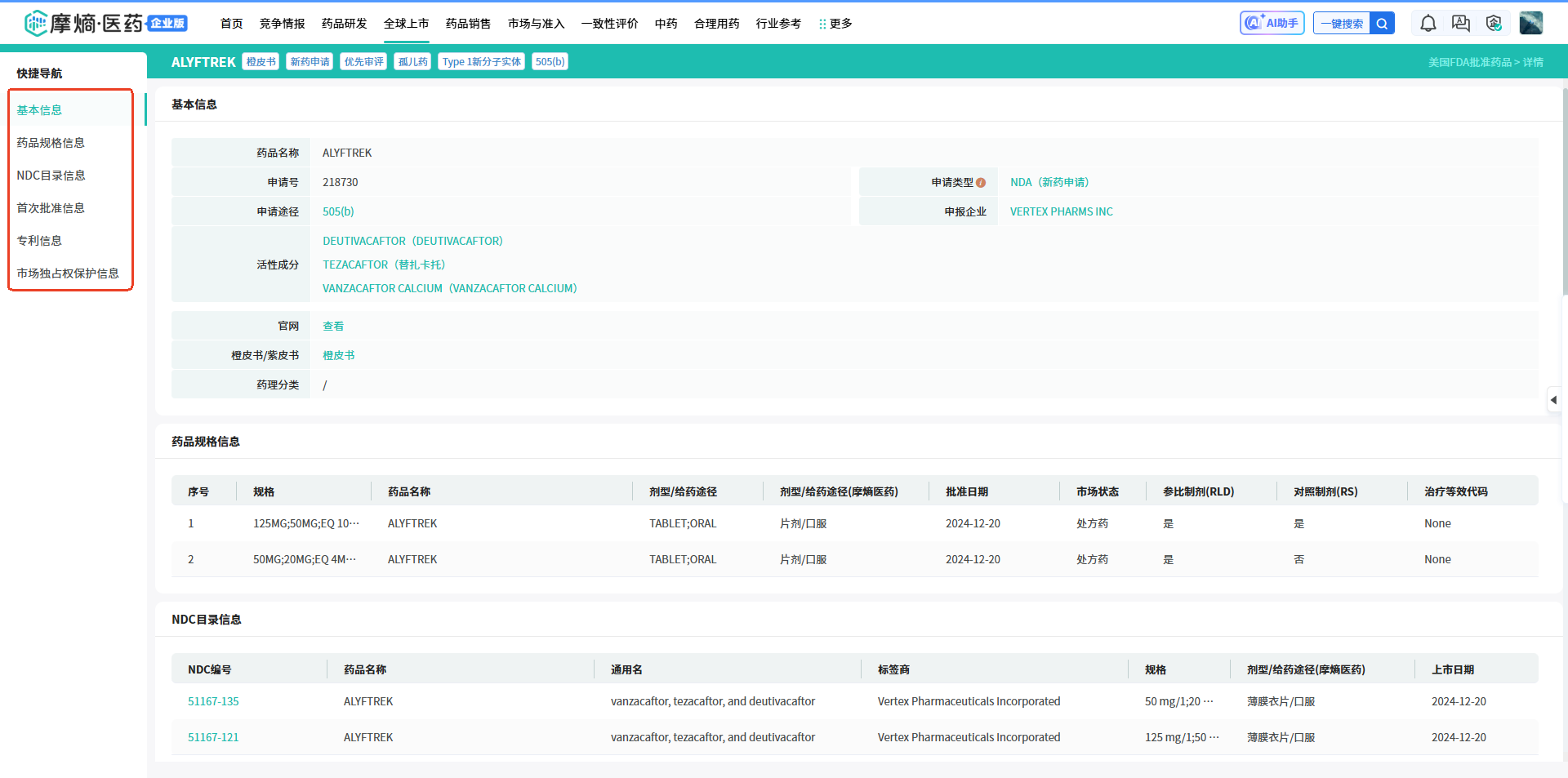Open NDC code 51167-121
The height and width of the screenshot is (778, 1568).
(x=213, y=737)
